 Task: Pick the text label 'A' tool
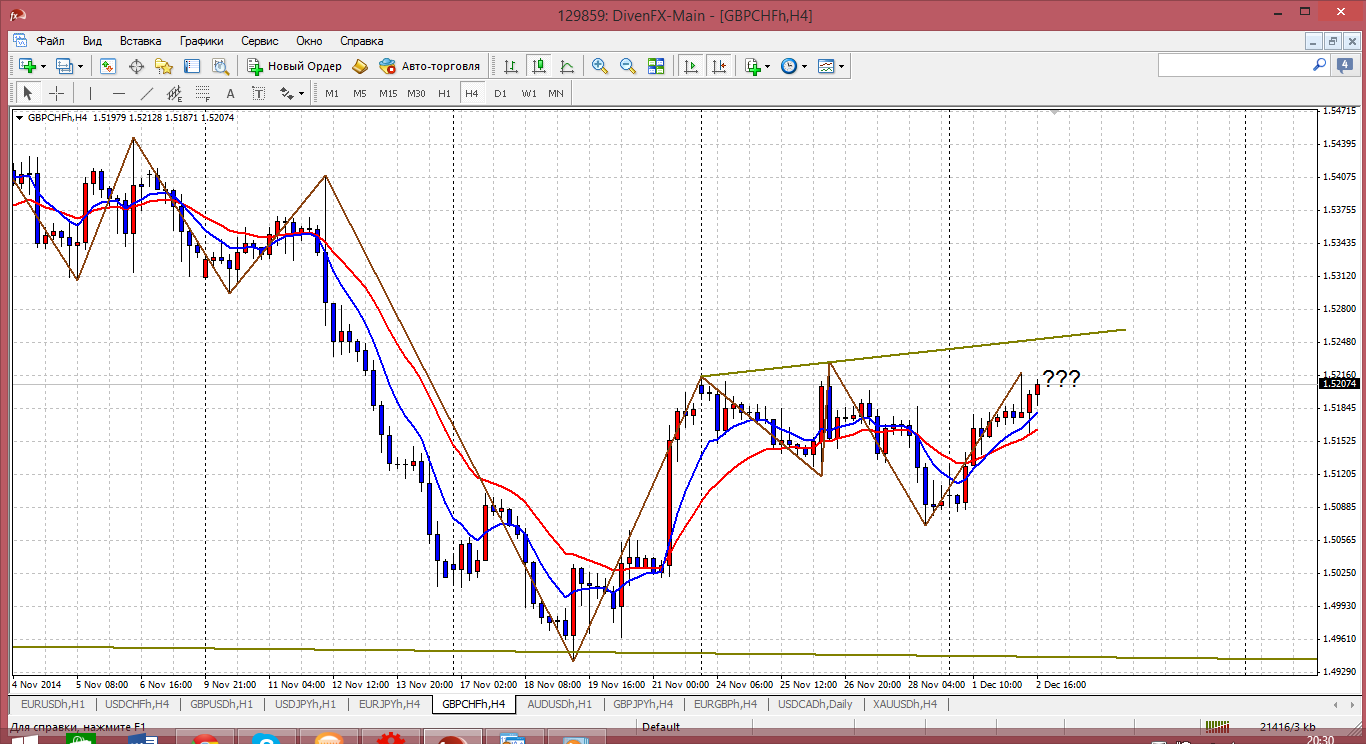point(230,93)
